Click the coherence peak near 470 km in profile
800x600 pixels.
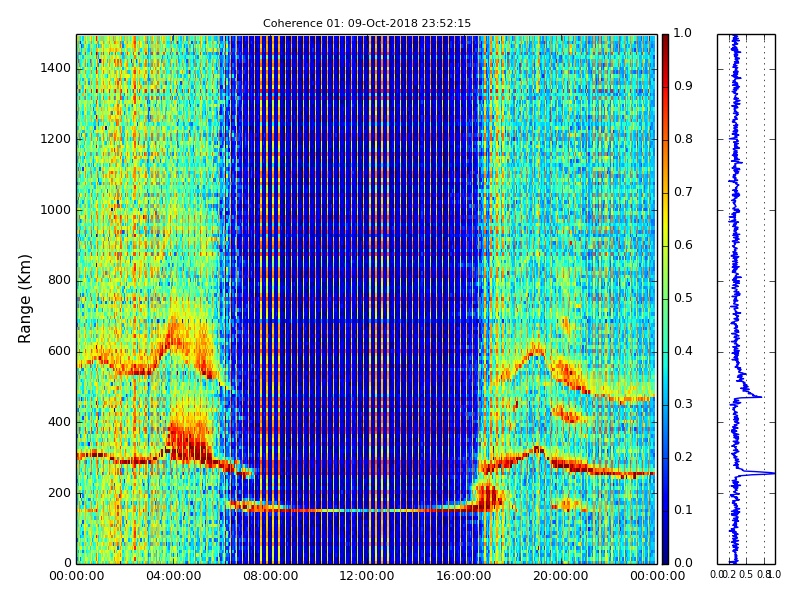(751, 396)
